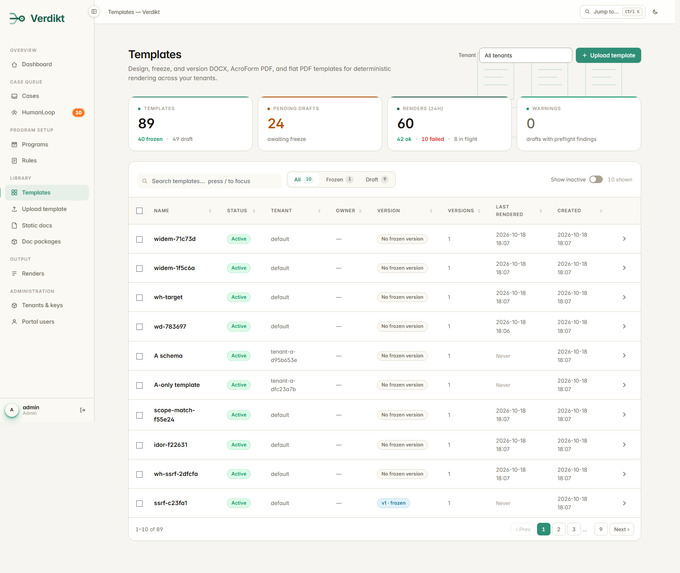Click the Renders list icon
This screenshot has width=680, height=573.
(x=14, y=274)
